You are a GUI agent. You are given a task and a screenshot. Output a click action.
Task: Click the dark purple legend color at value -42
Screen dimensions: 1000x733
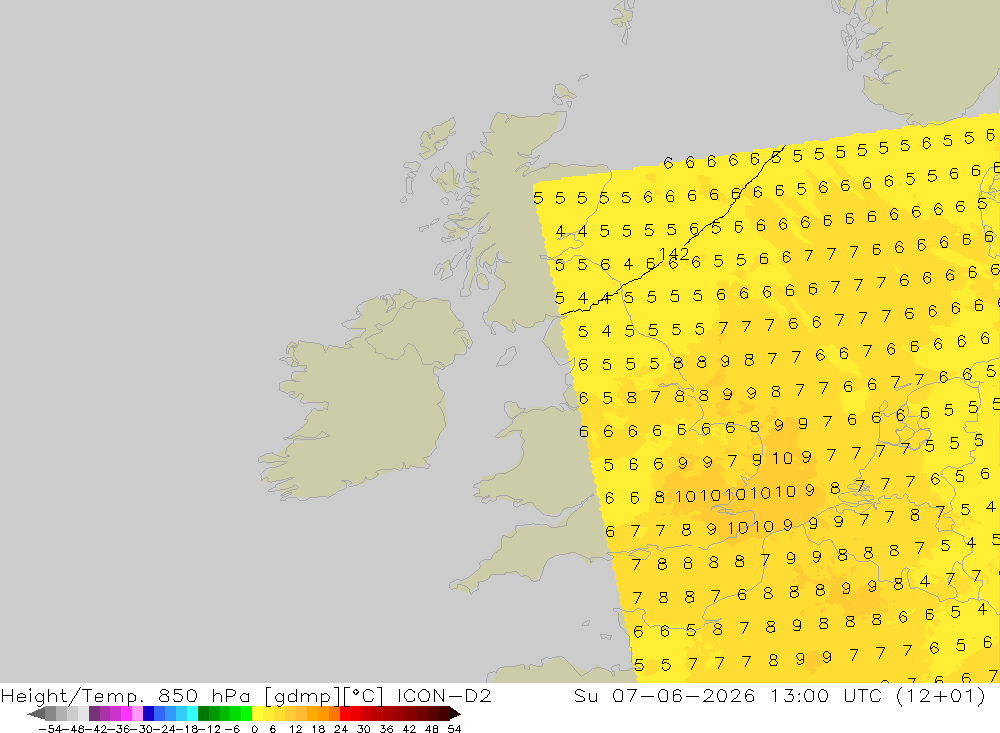click(x=94, y=713)
